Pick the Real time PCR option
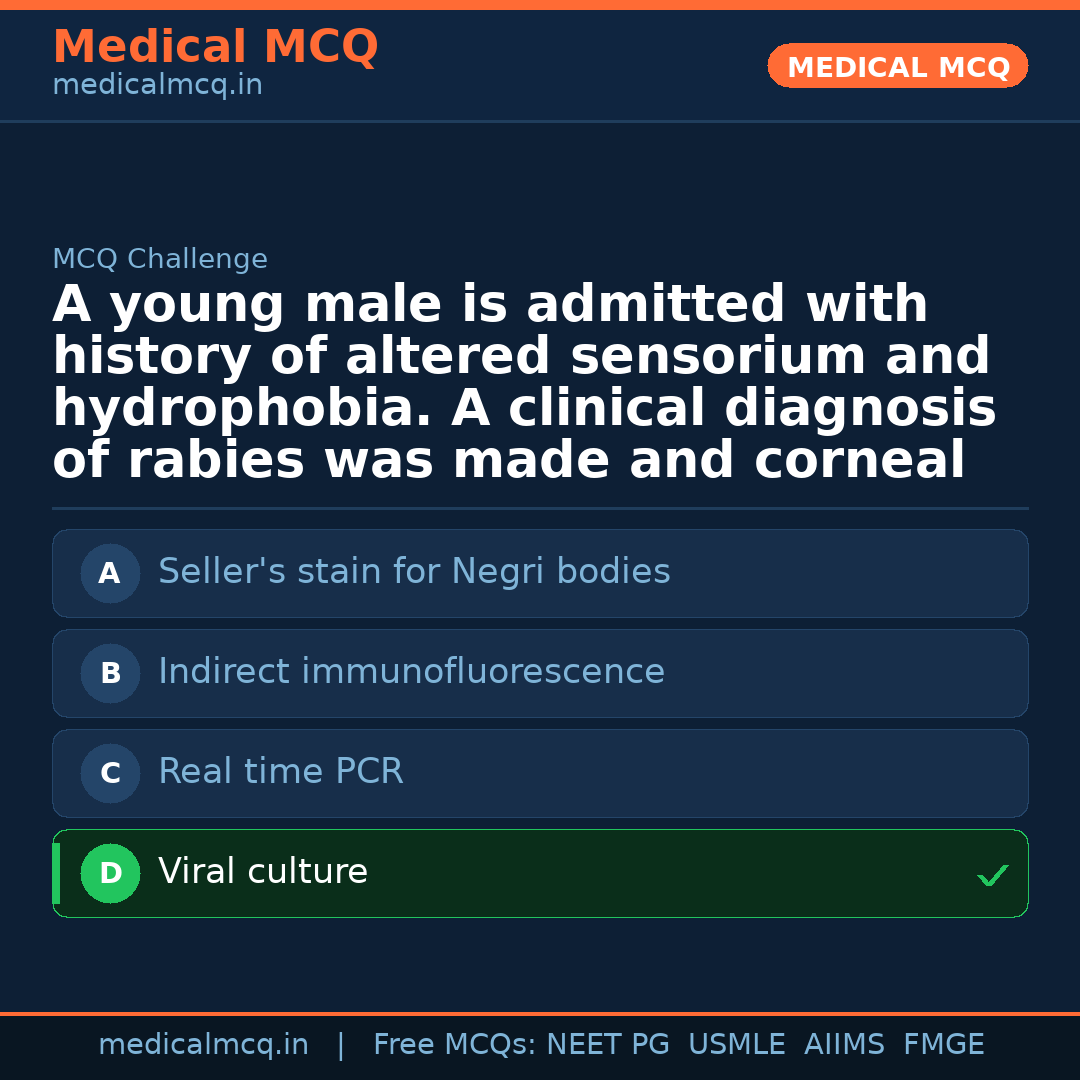The height and width of the screenshot is (1080, 1080). click(281, 772)
